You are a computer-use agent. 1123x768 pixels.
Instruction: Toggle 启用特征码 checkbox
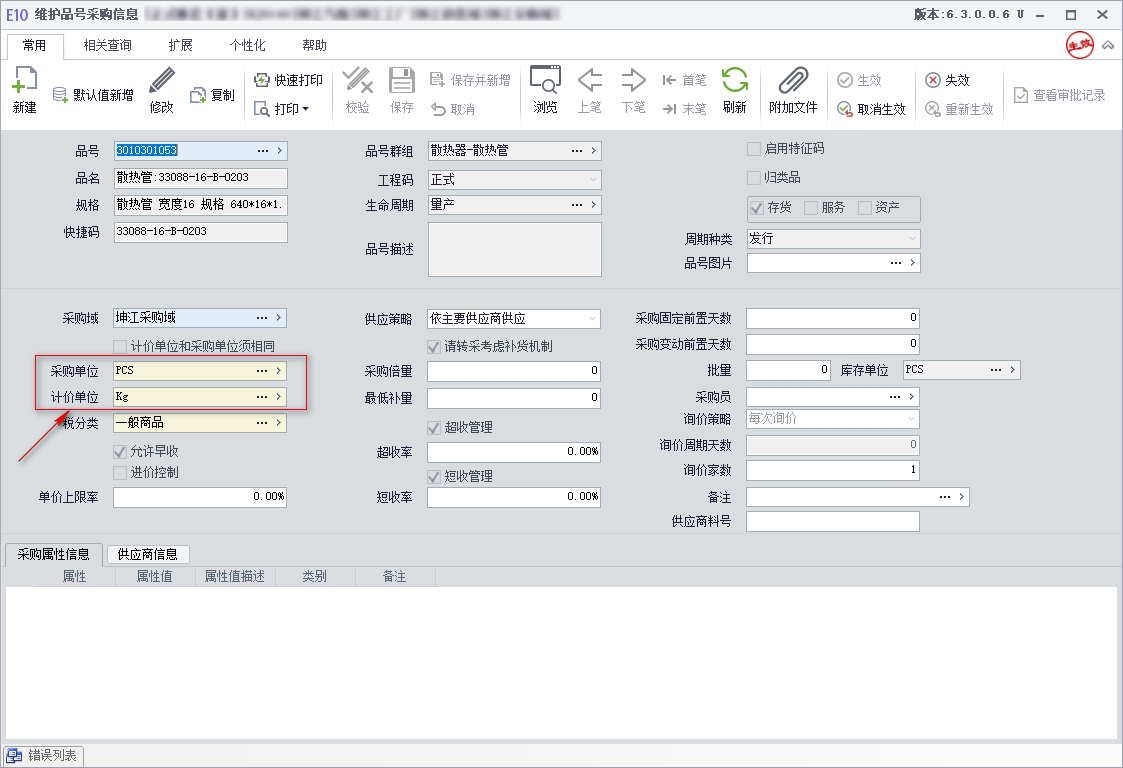click(x=753, y=148)
